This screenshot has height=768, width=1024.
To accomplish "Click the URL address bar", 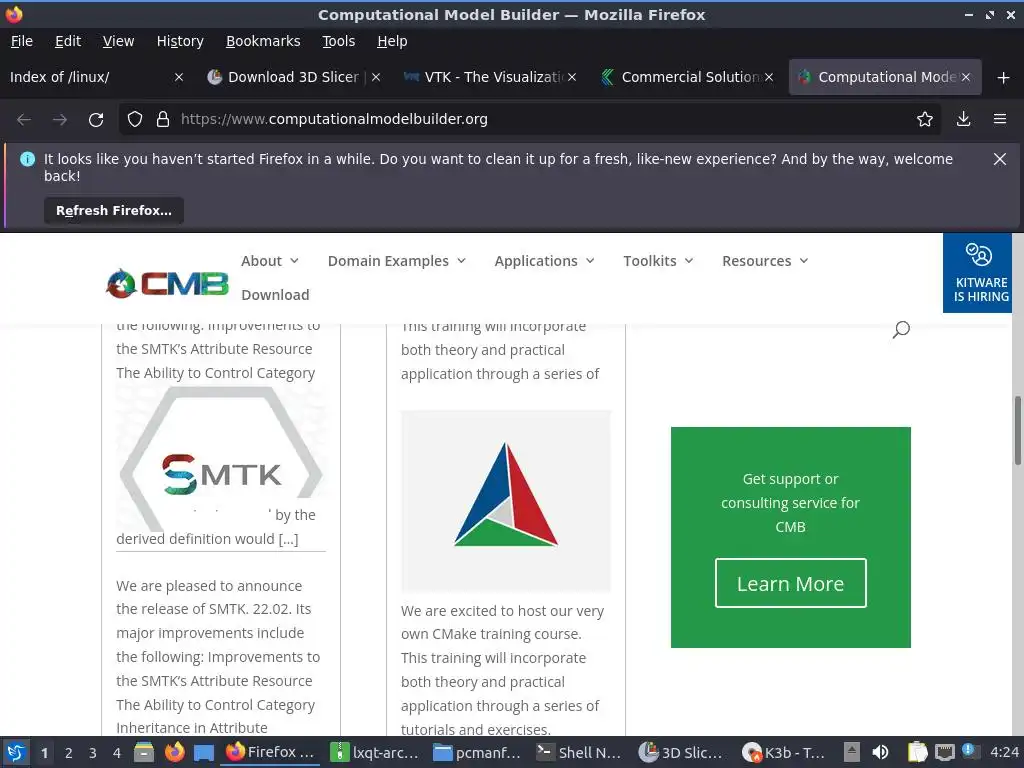I will (x=529, y=120).
